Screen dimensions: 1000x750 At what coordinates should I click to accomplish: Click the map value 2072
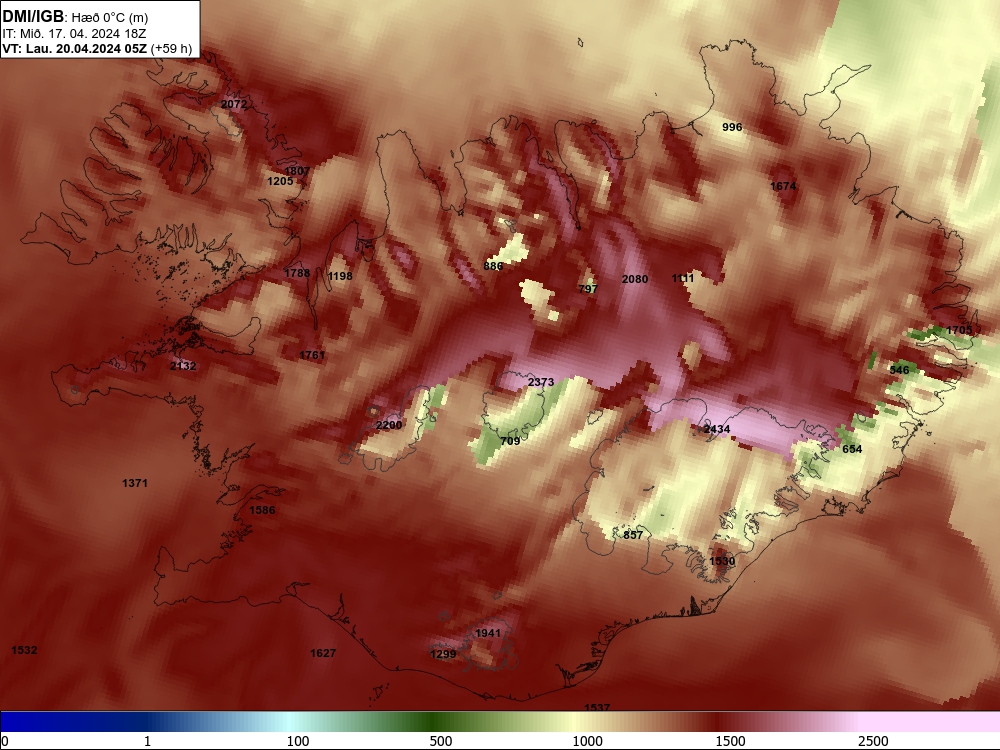pos(234,104)
